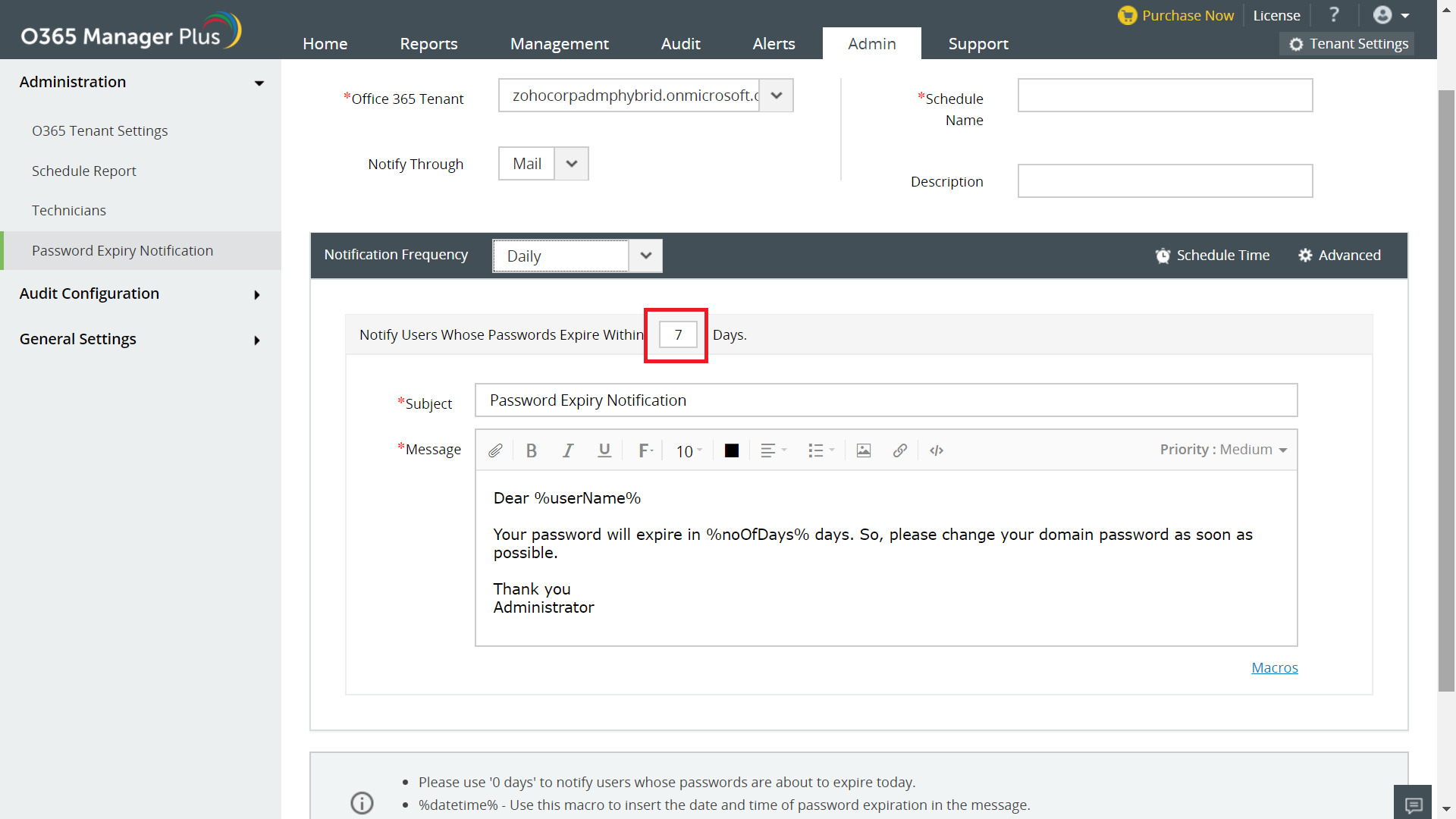This screenshot has height=819, width=1456.
Task: Click the insert hyperlink icon
Action: [x=900, y=450]
